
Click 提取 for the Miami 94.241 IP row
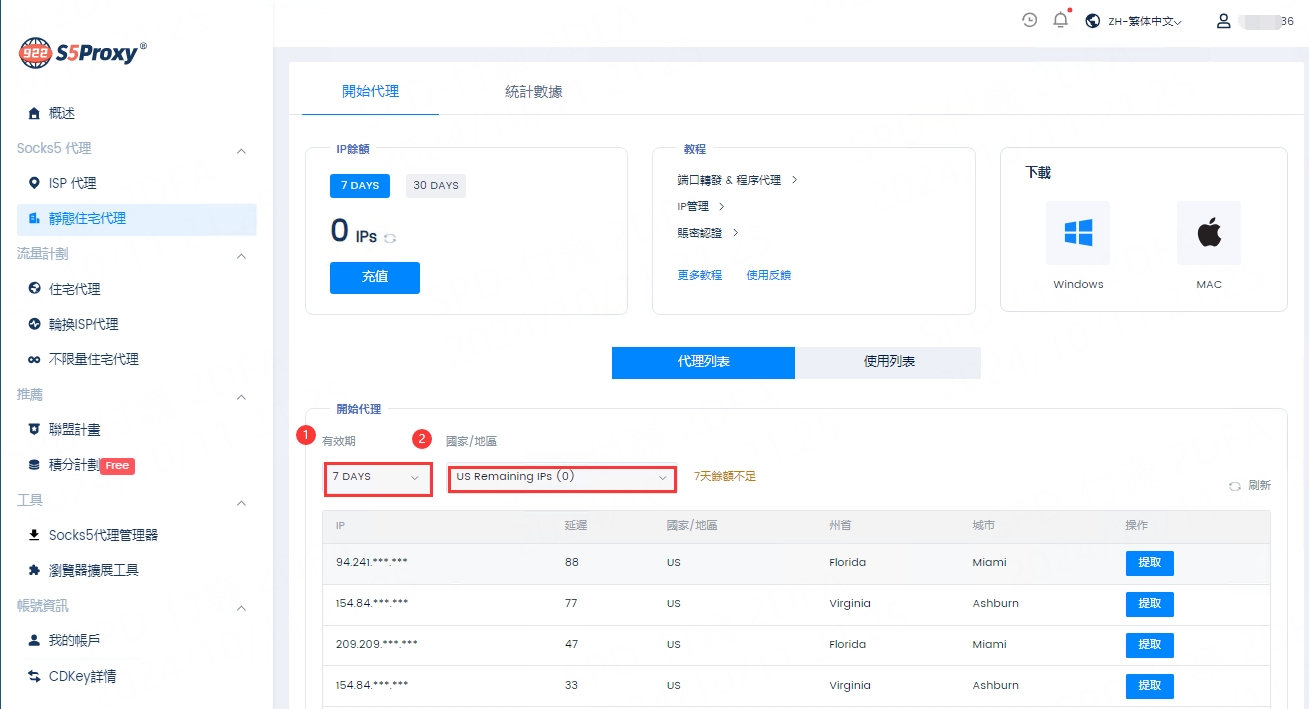click(x=1149, y=563)
